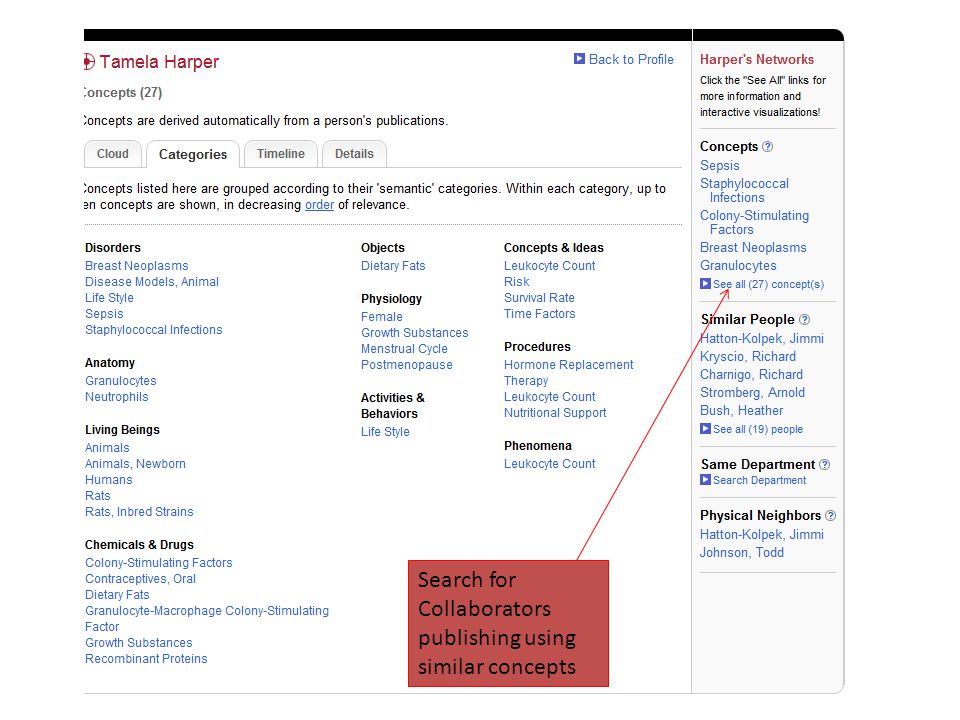Open Dietary Fats under Objects
Viewport: 960px width, 720px height.
click(393, 266)
